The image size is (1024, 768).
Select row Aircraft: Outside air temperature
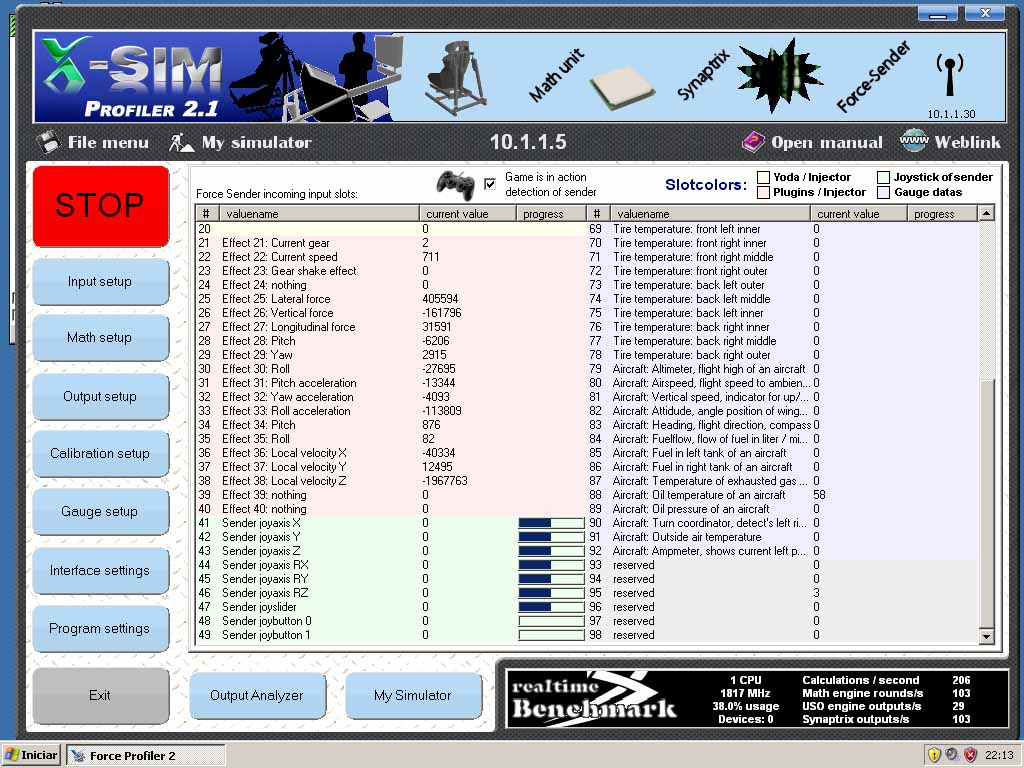click(782, 537)
